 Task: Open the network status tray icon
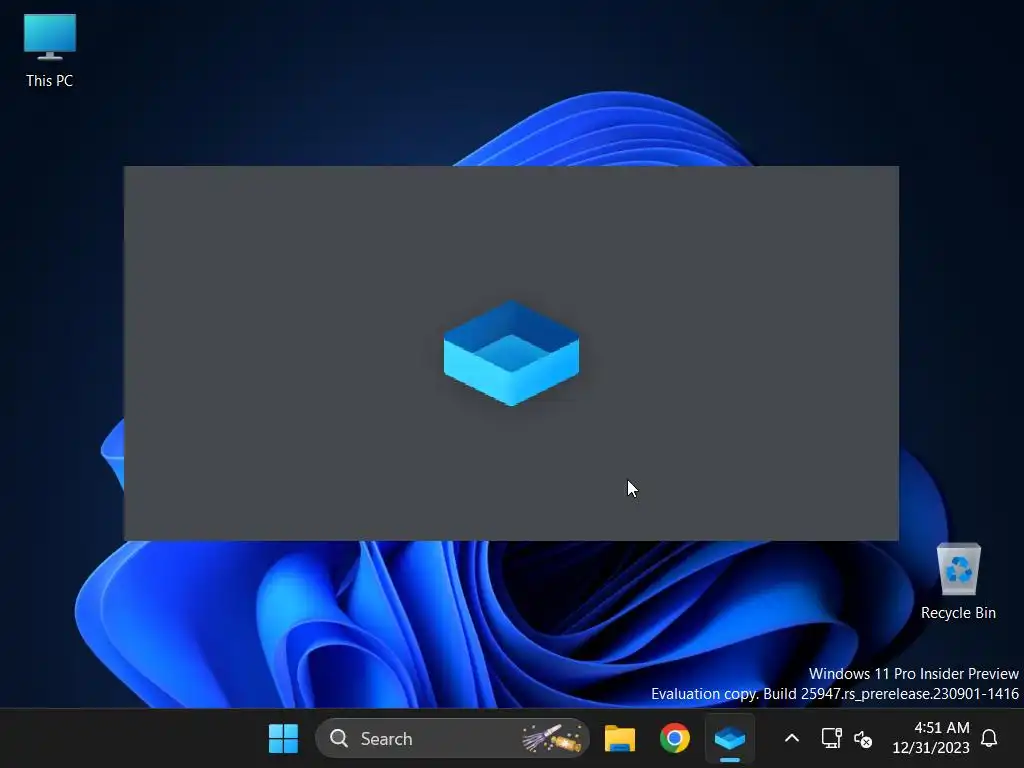(831, 739)
